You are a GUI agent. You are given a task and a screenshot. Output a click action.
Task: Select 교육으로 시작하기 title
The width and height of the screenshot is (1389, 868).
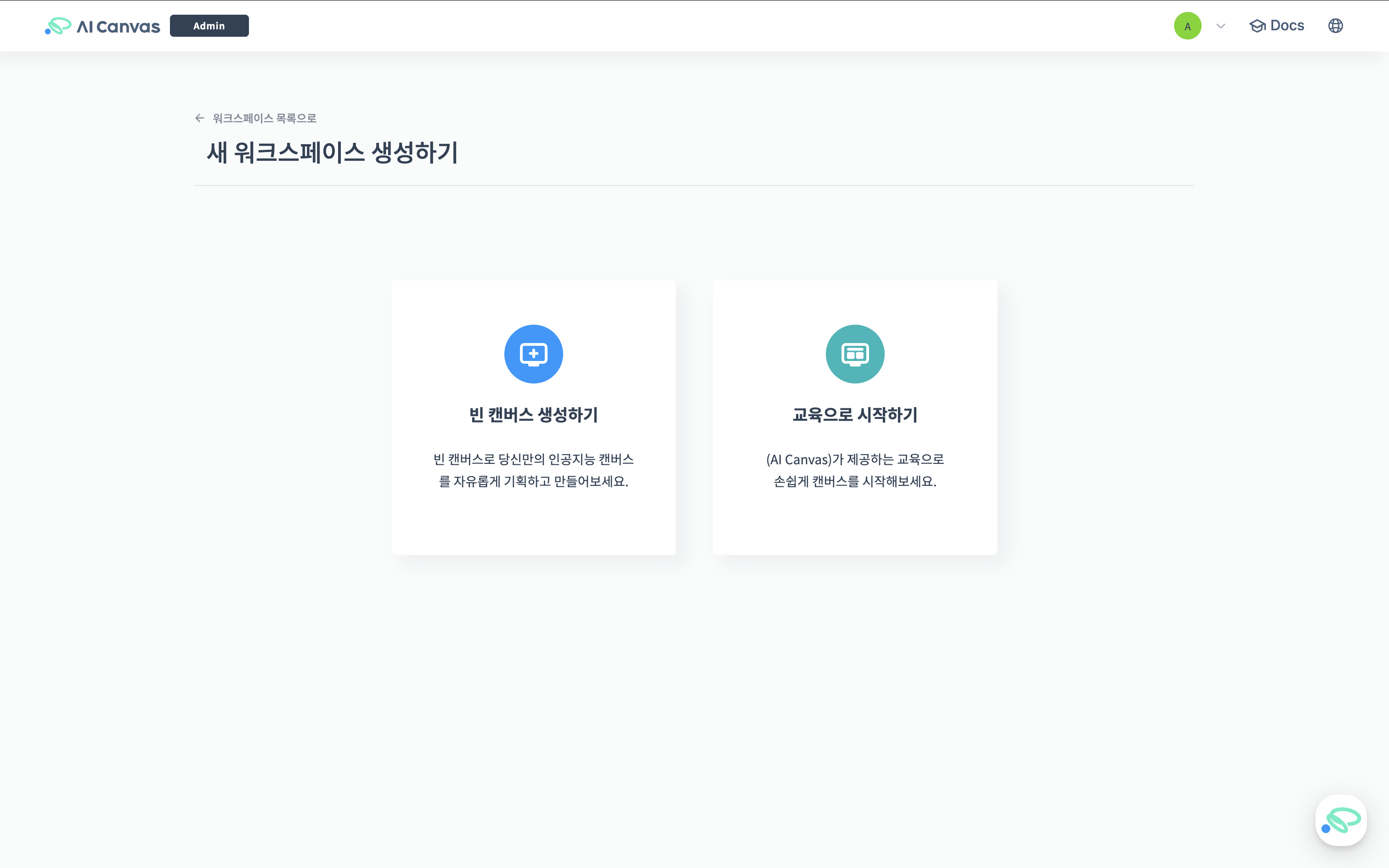pos(855,414)
